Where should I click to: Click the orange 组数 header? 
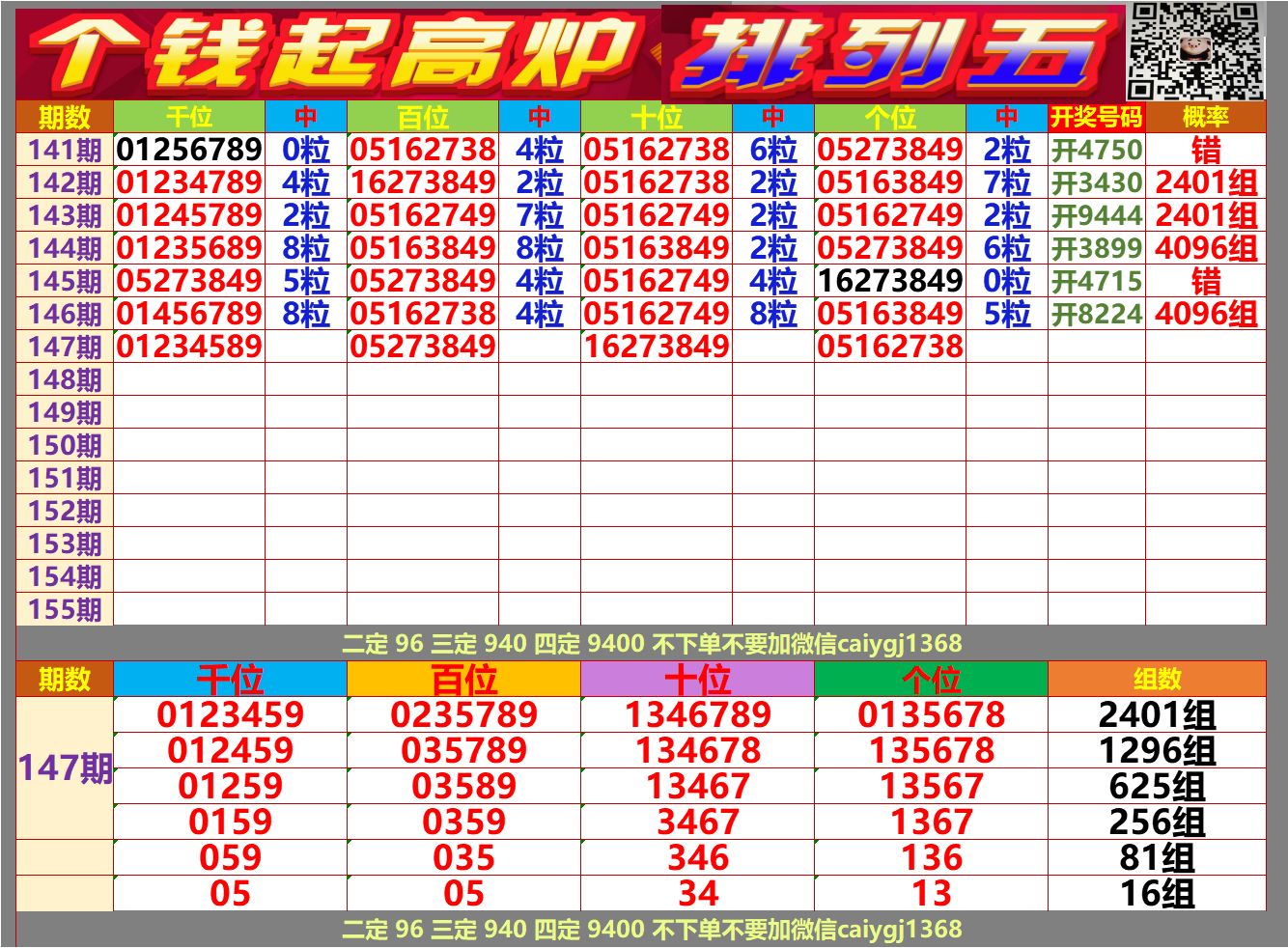[x=1157, y=680]
